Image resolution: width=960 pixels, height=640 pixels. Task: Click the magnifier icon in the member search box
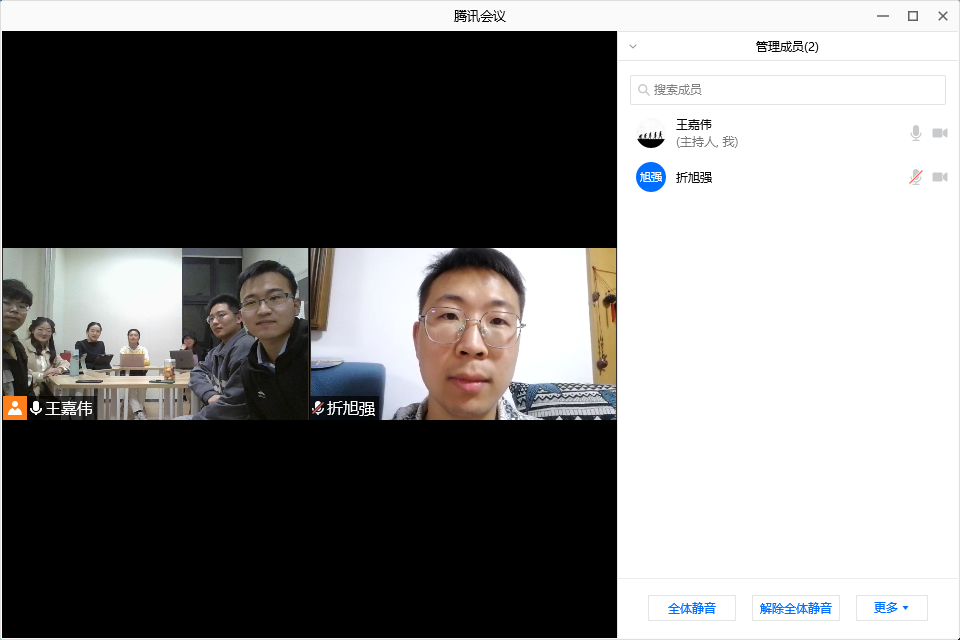644,90
